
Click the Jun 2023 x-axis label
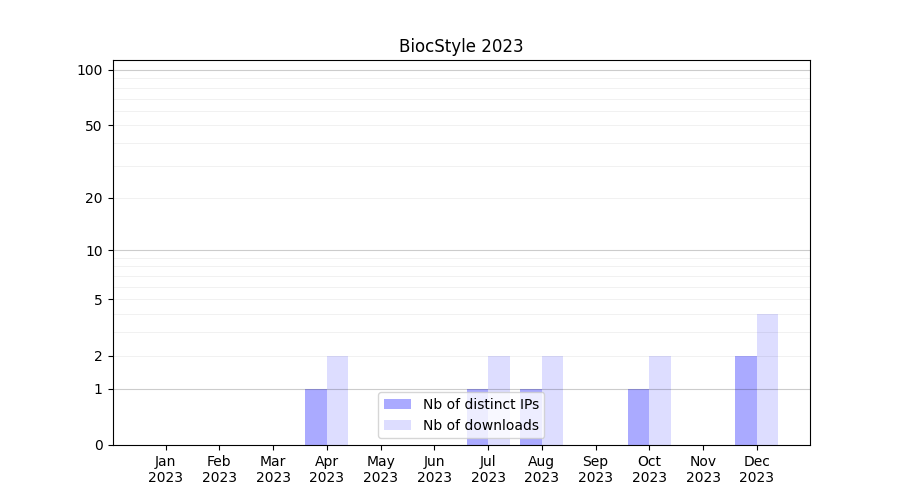pyautogui.click(x=434, y=469)
